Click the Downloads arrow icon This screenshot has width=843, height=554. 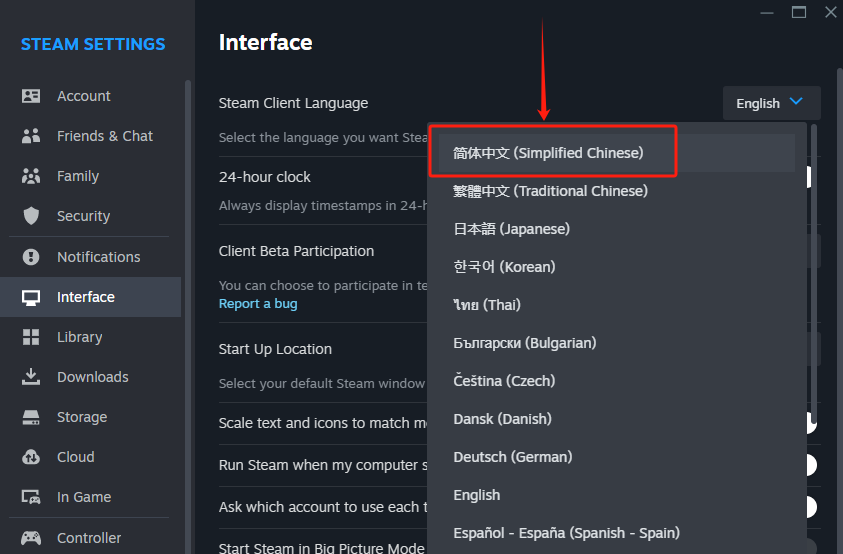click(x=31, y=377)
